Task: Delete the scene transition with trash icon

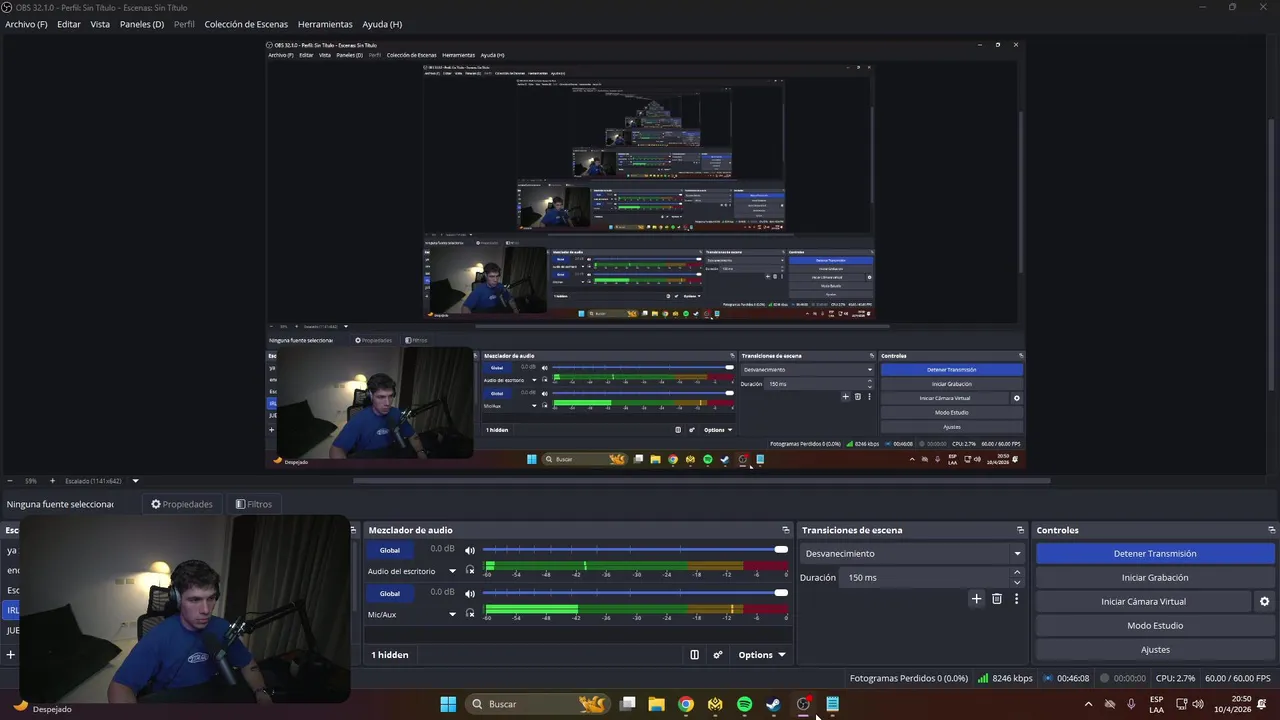Action: tap(997, 599)
